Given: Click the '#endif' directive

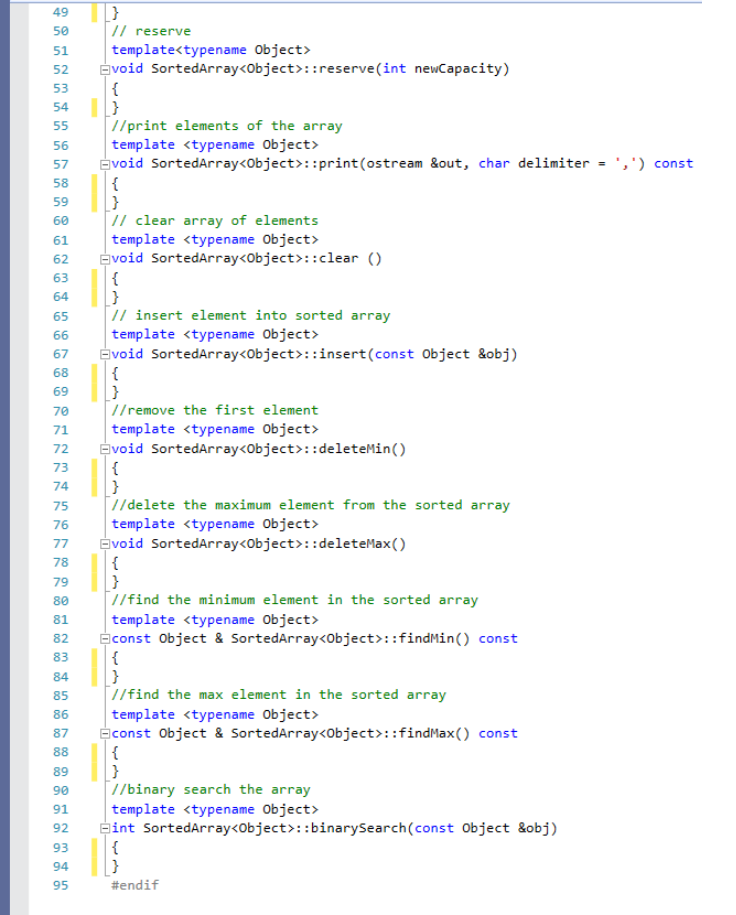Looking at the screenshot, I should tap(135, 885).
